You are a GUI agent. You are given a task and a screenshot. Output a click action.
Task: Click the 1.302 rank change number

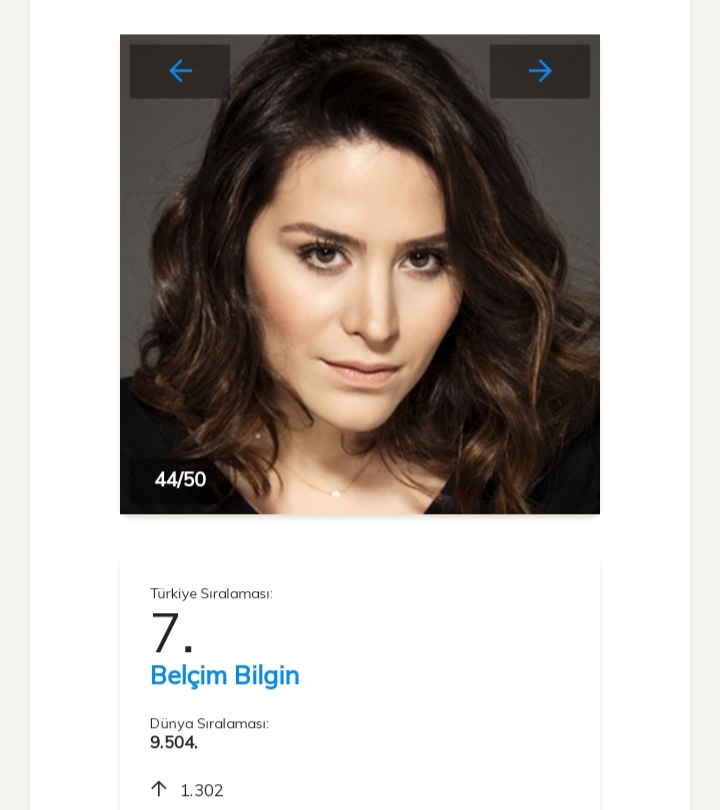(202, 790)
